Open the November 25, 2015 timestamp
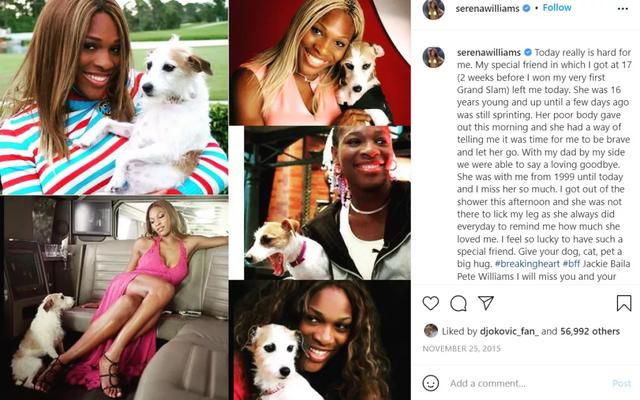 (461, 349)
